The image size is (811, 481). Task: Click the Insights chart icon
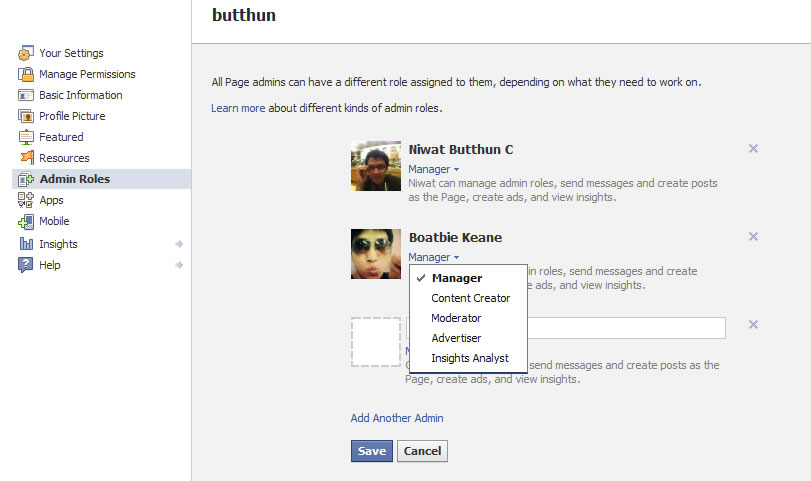click(x=26, y=244)
